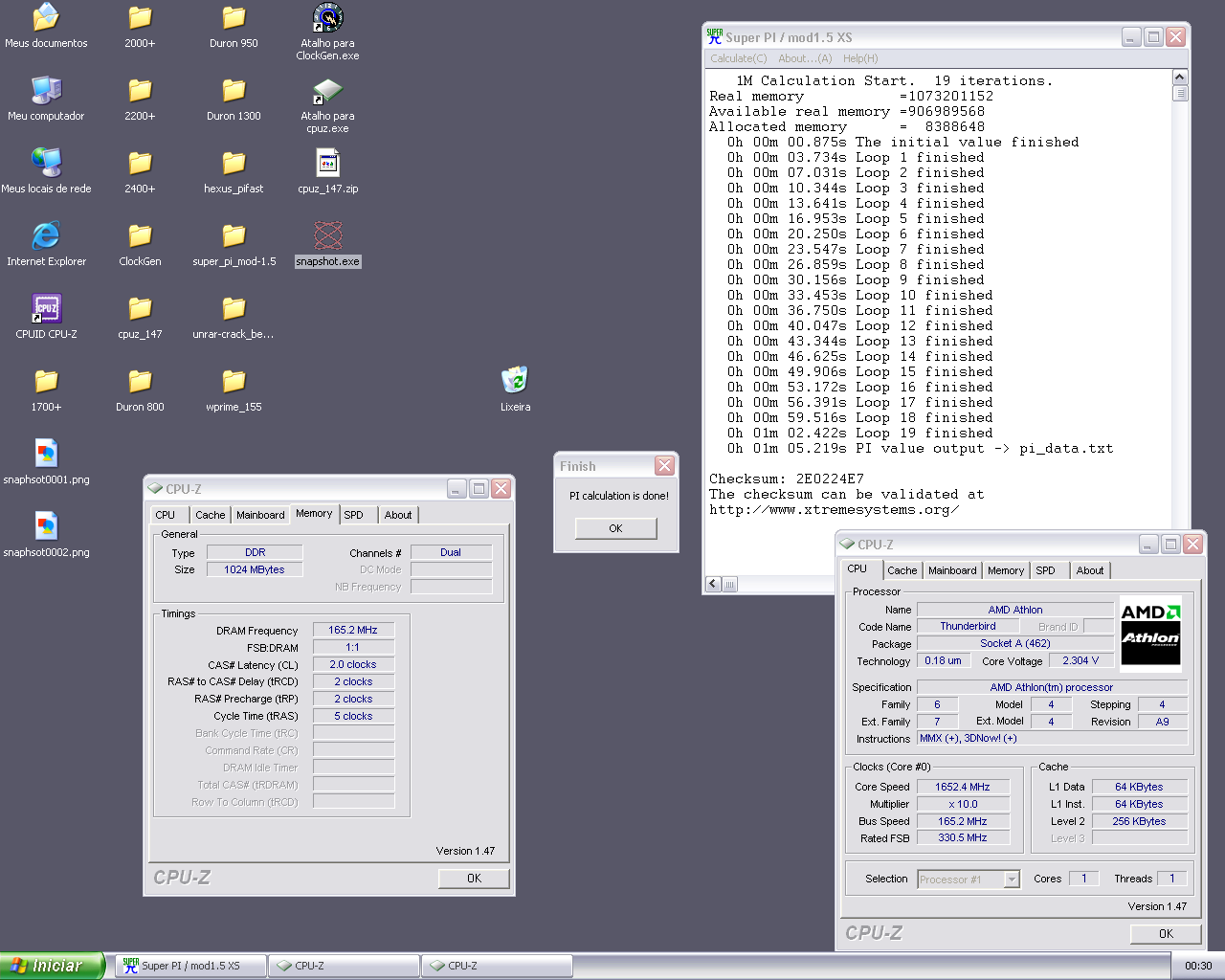Open Calculate menu in Super PI
The width and height of the screenshot is (1225, 980).
click(x=738, y=58)
